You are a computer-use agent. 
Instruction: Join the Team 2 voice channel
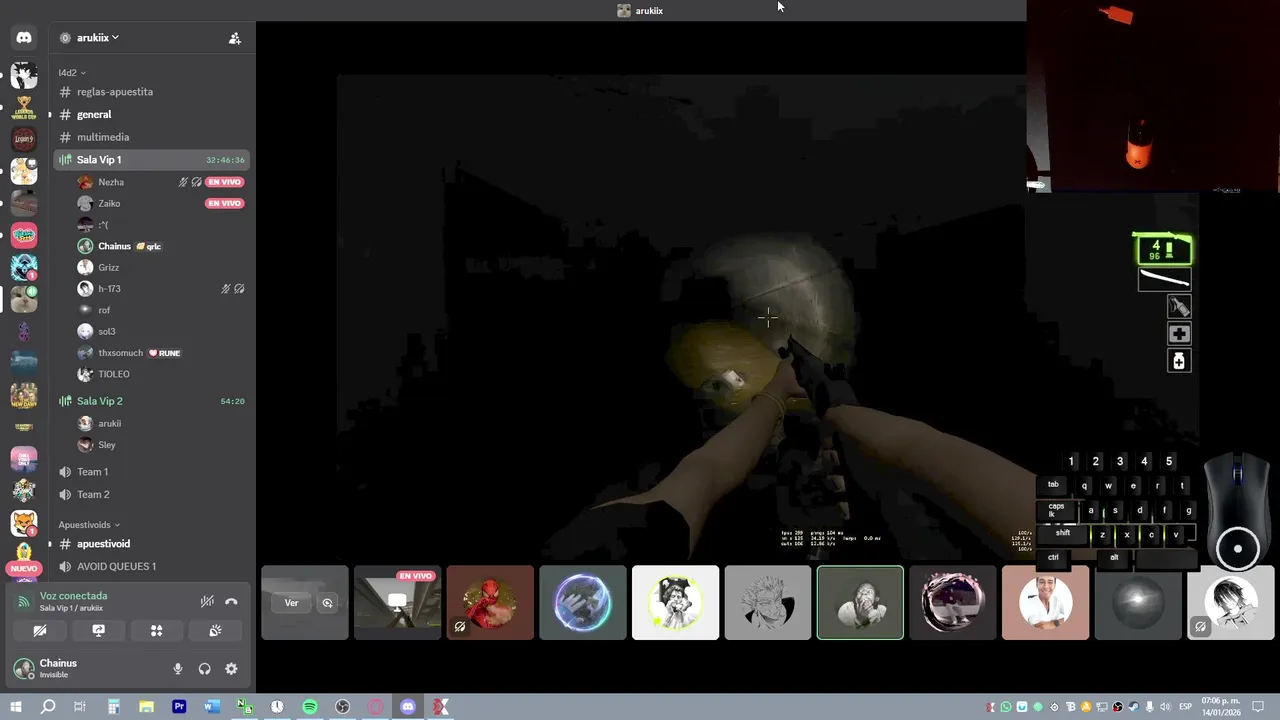150,494
